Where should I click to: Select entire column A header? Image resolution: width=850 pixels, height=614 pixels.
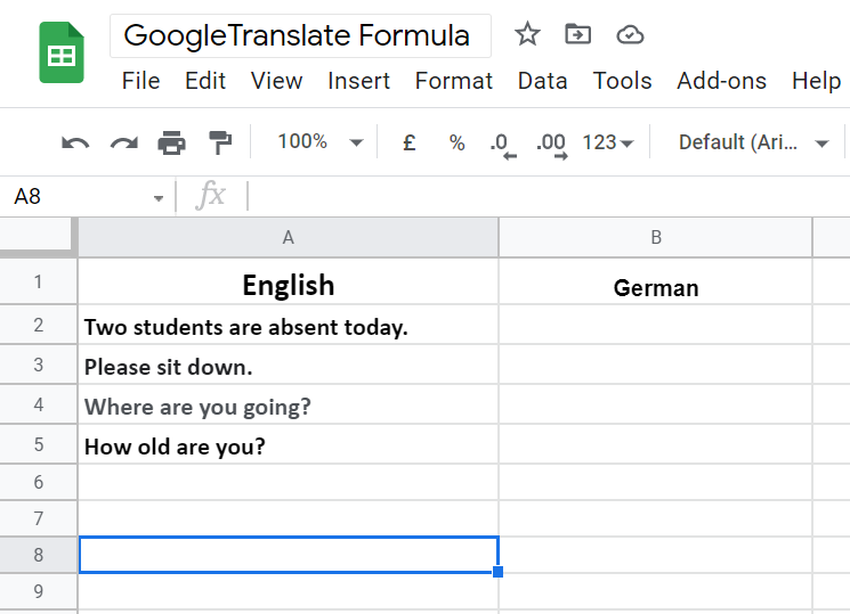(288, 237)
